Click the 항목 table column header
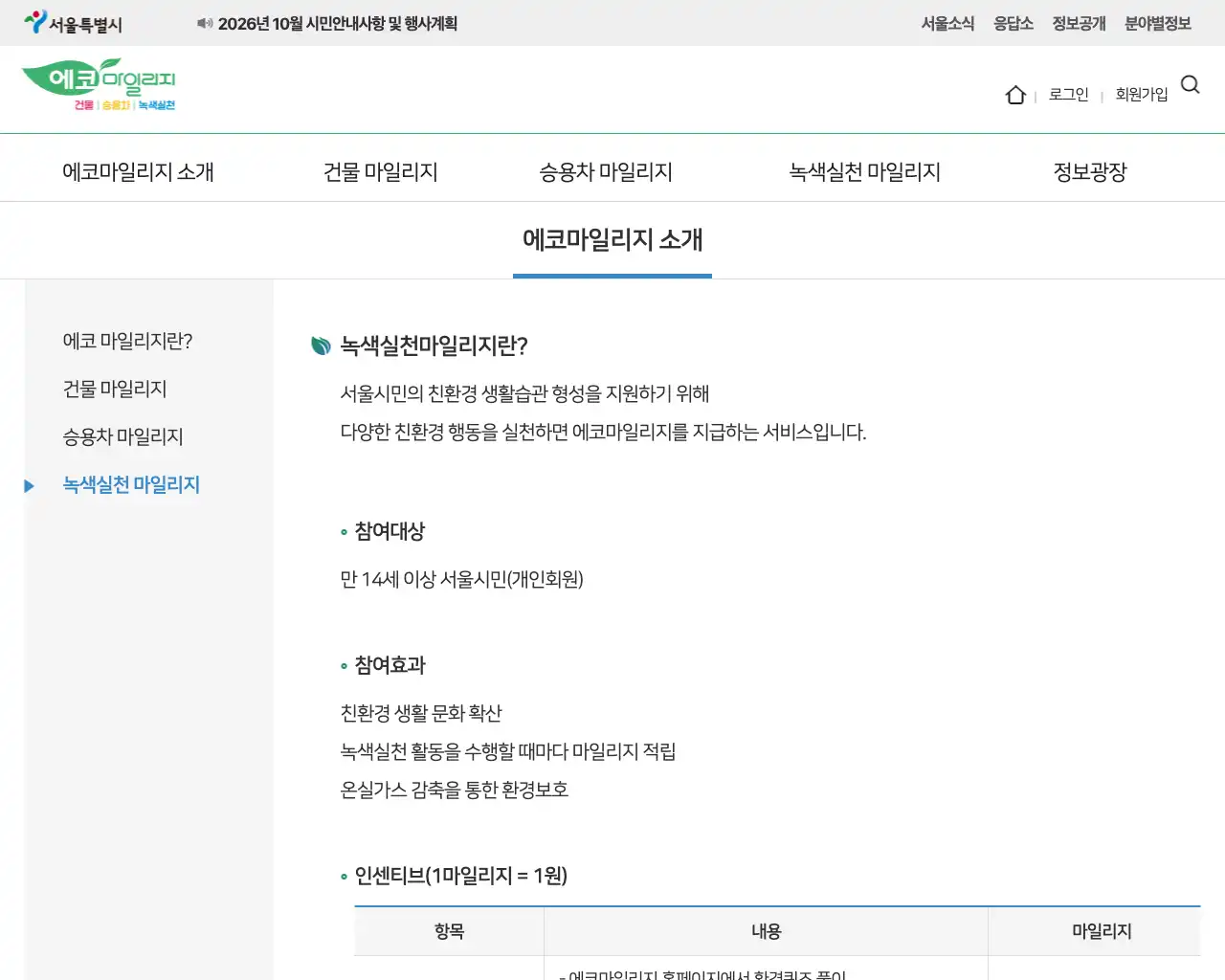This screenshot has width=1225, height=980. (449, 931)
